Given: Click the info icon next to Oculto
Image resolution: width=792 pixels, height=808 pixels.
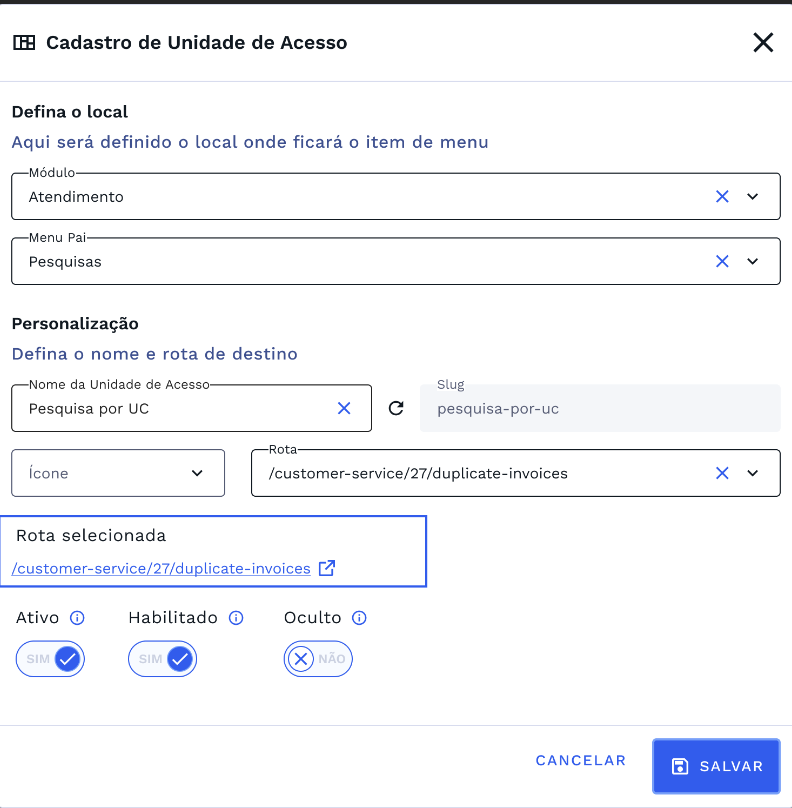Looking at the screenshot, I should (x=359, y=617).
